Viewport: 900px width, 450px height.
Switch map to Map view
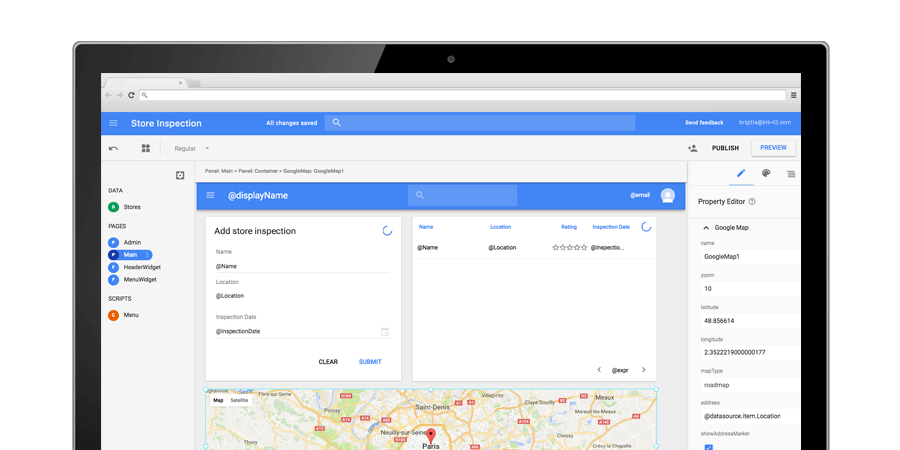[218, 400]
